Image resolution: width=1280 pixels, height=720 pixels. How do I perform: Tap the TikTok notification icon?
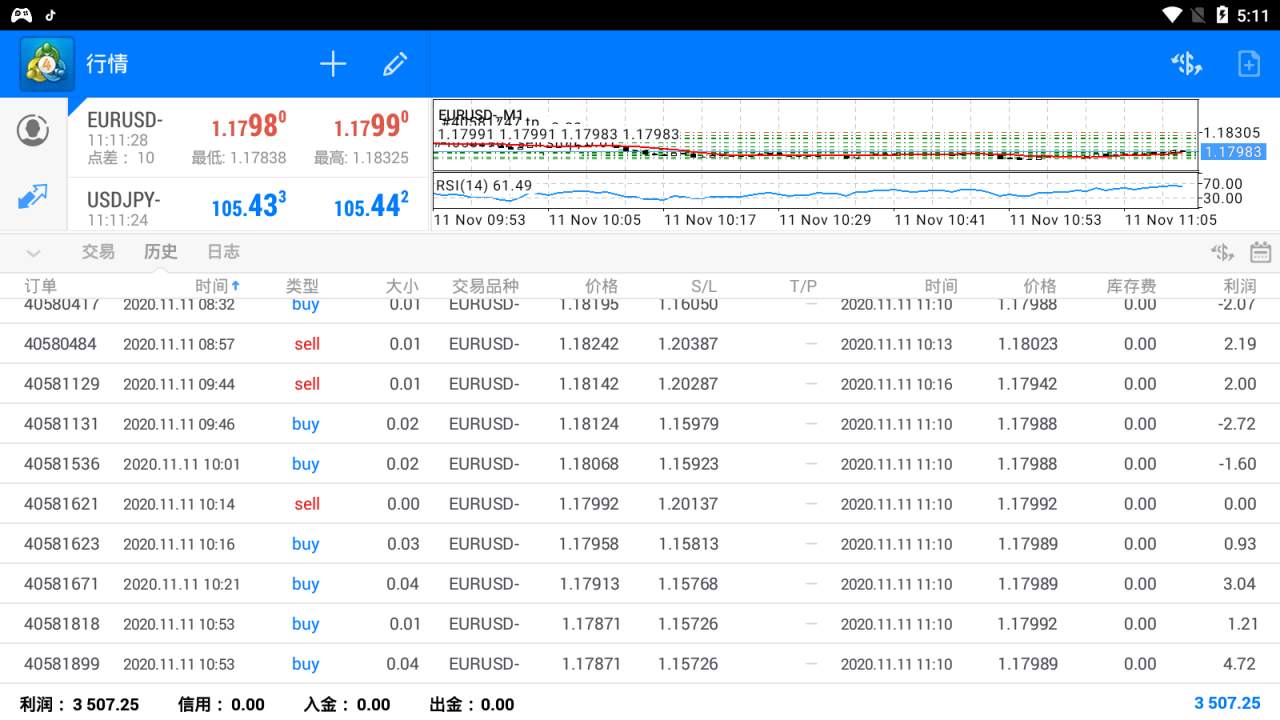point(51,15)
